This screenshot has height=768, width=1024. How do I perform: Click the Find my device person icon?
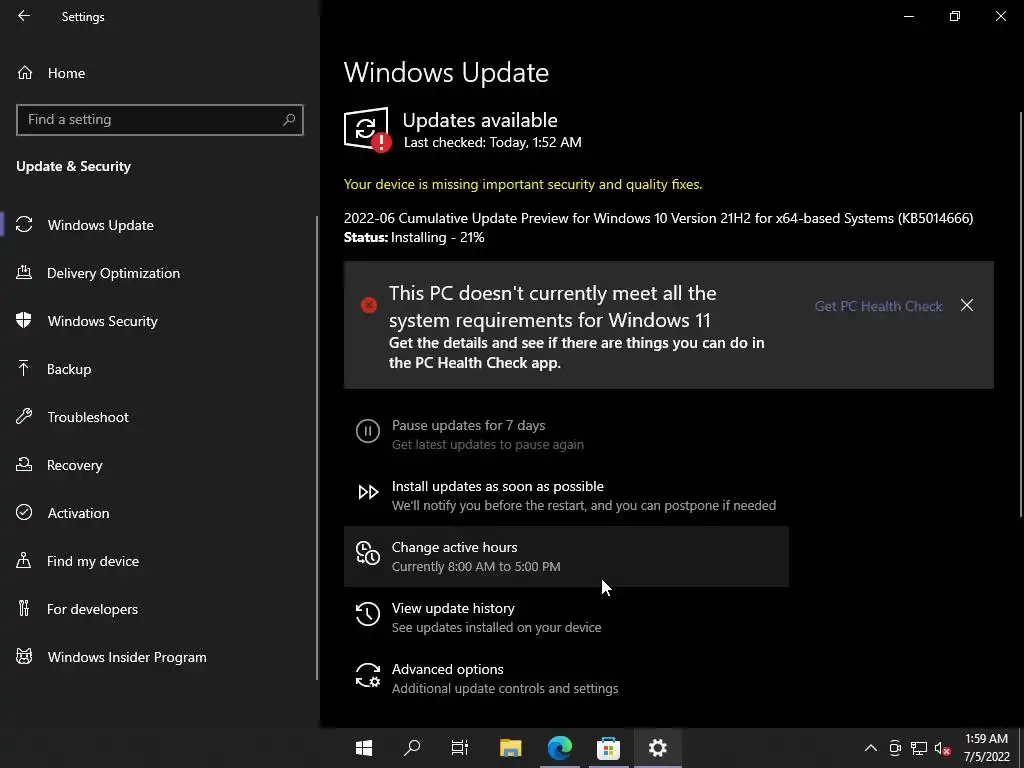click(24, 560)
